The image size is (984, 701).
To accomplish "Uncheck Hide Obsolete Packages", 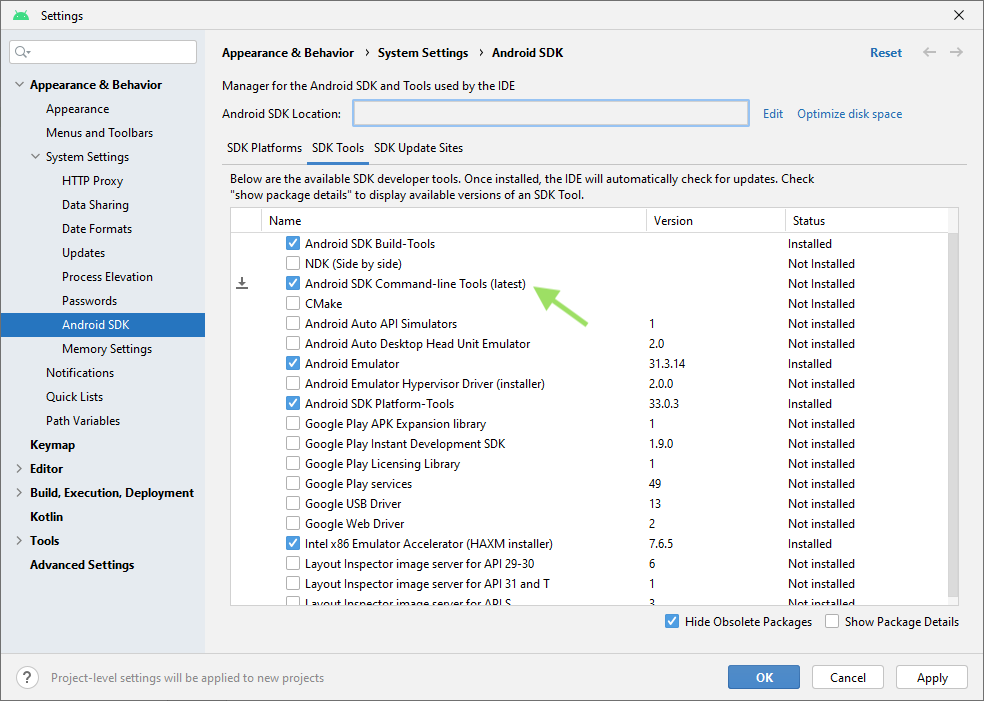I will click(x=672, y=621).
